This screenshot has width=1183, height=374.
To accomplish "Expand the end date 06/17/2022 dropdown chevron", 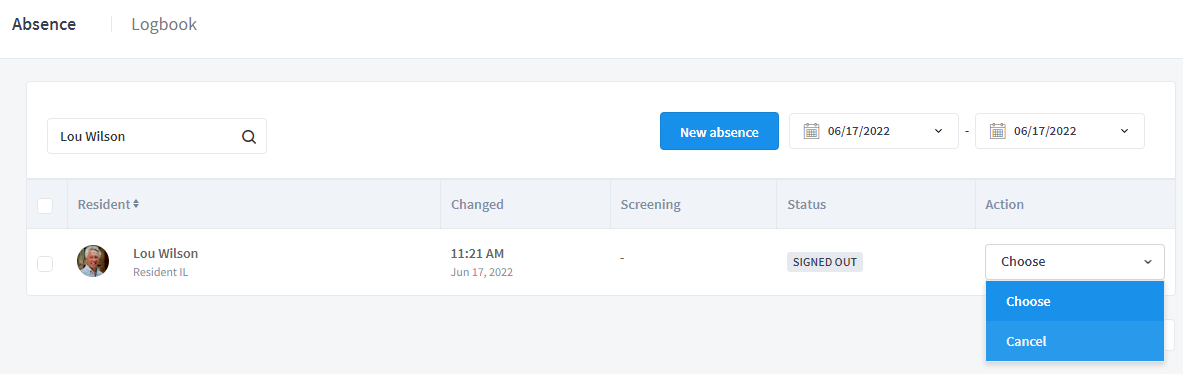I will click(x=1124, y=131).
